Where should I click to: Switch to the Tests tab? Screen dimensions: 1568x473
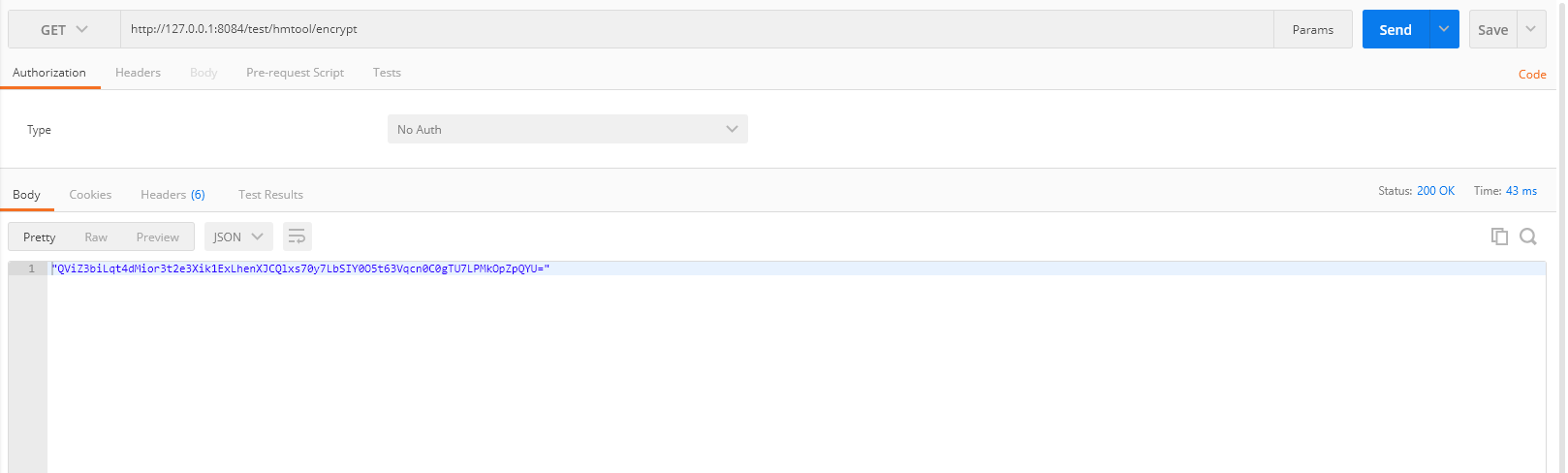click(x=387, y=73)
